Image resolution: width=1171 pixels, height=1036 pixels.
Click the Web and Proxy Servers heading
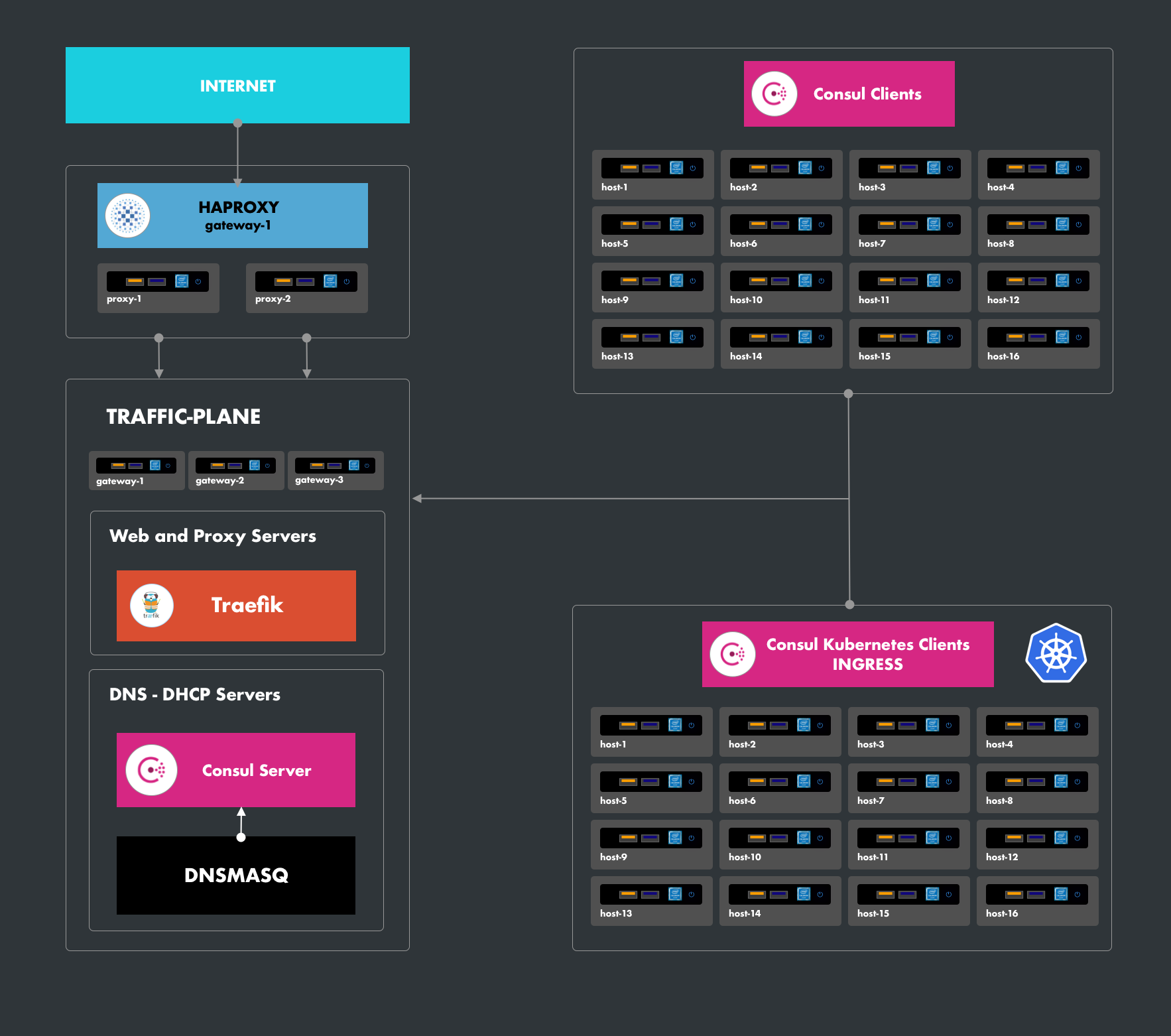click(x=212, y=536)
